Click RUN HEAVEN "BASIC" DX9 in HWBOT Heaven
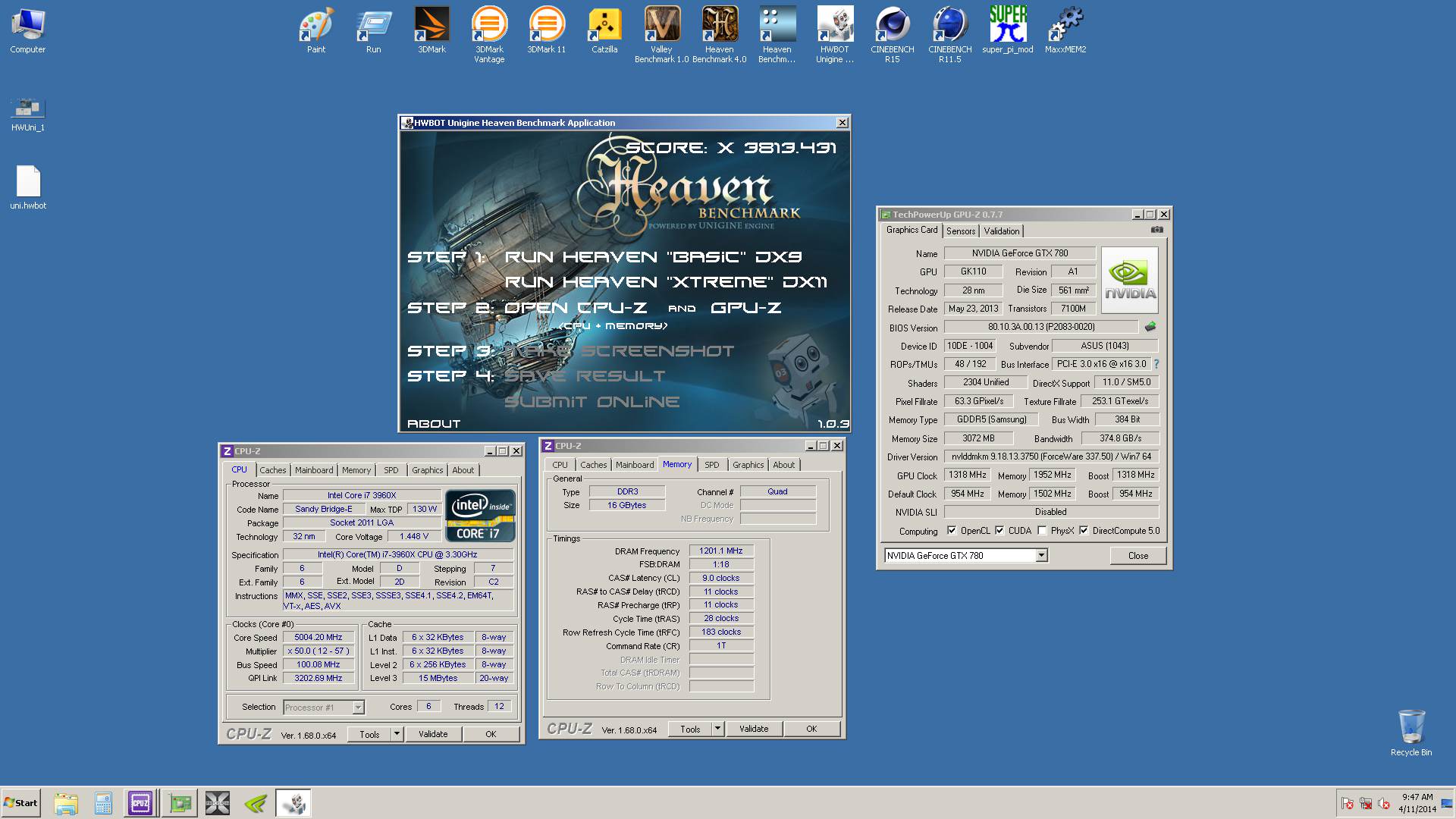Image resolution: width=1456 pixels, height=819 pixels. coord(654,257)
